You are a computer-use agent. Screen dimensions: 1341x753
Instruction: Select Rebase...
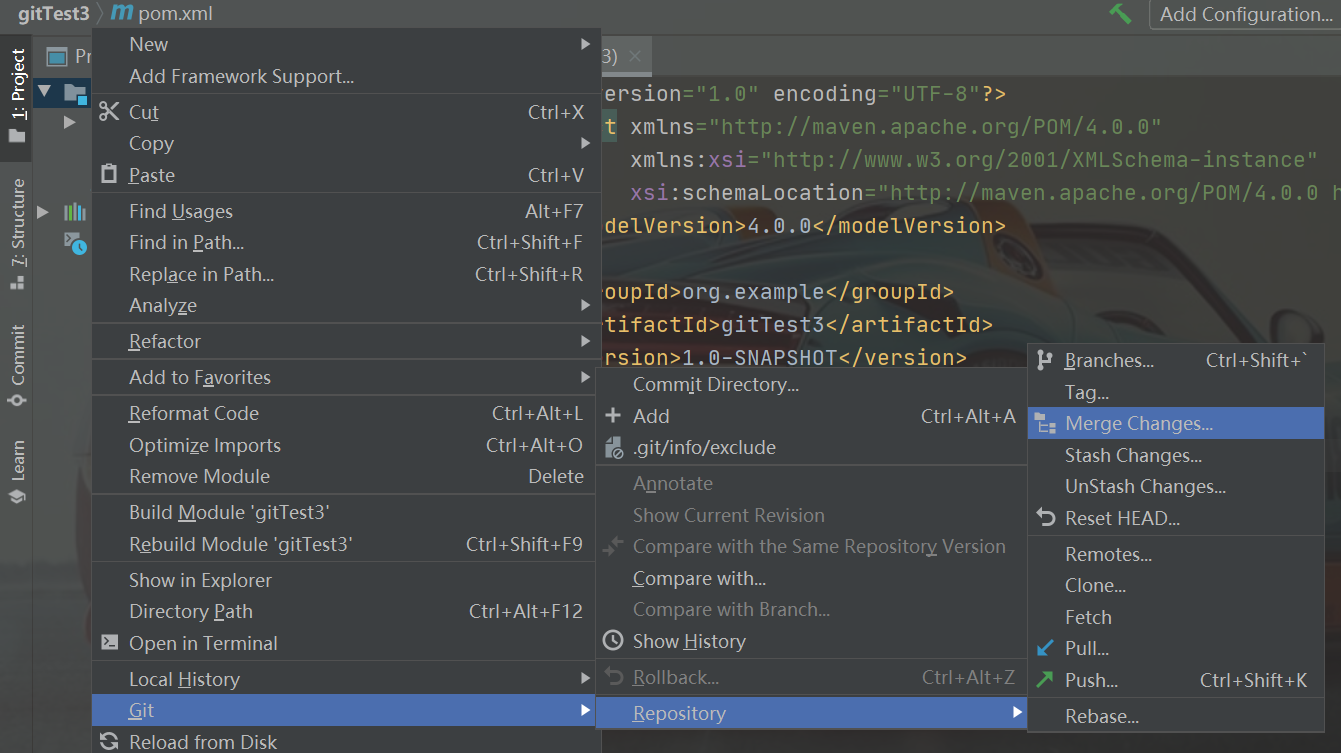(x=1176, y=716)
